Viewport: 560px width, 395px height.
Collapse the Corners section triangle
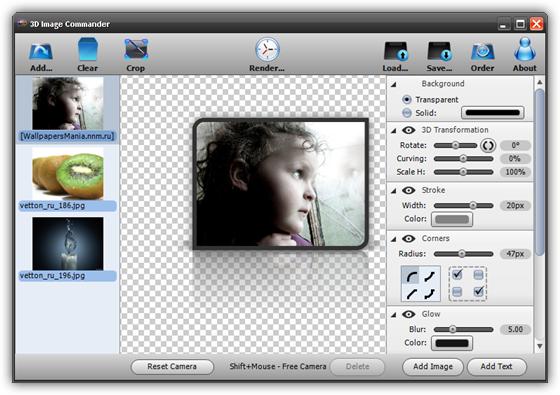[394, 239]
